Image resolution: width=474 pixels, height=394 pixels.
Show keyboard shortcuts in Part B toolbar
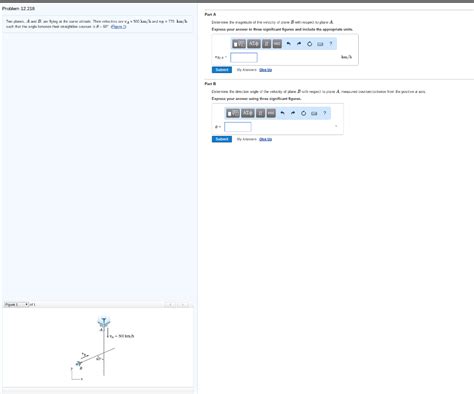pyautogui.click(x=314, y=113)
